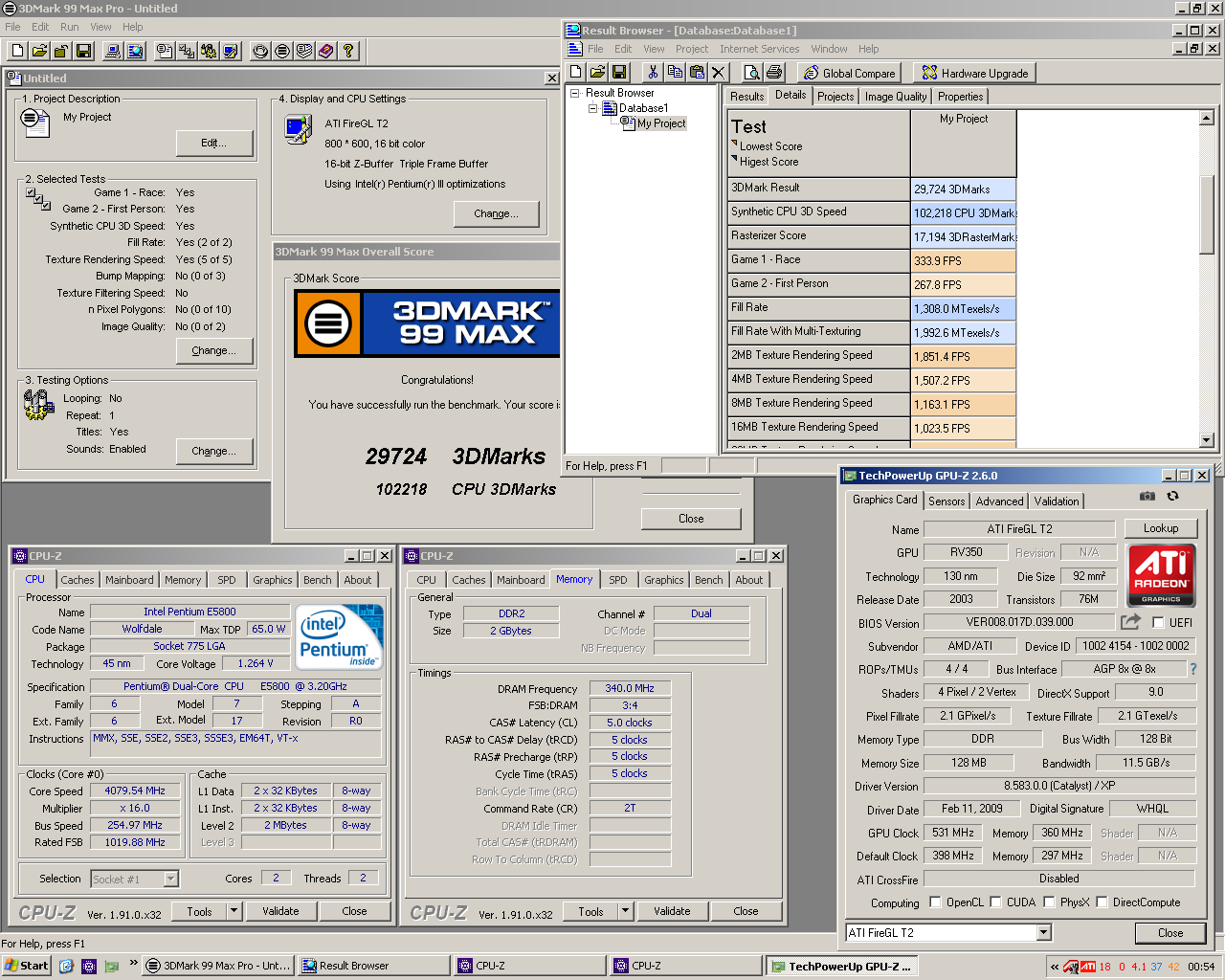Click the BIOS export share icon in GPU-Z
This screenshot has width=1225, height=980.
1131,622
